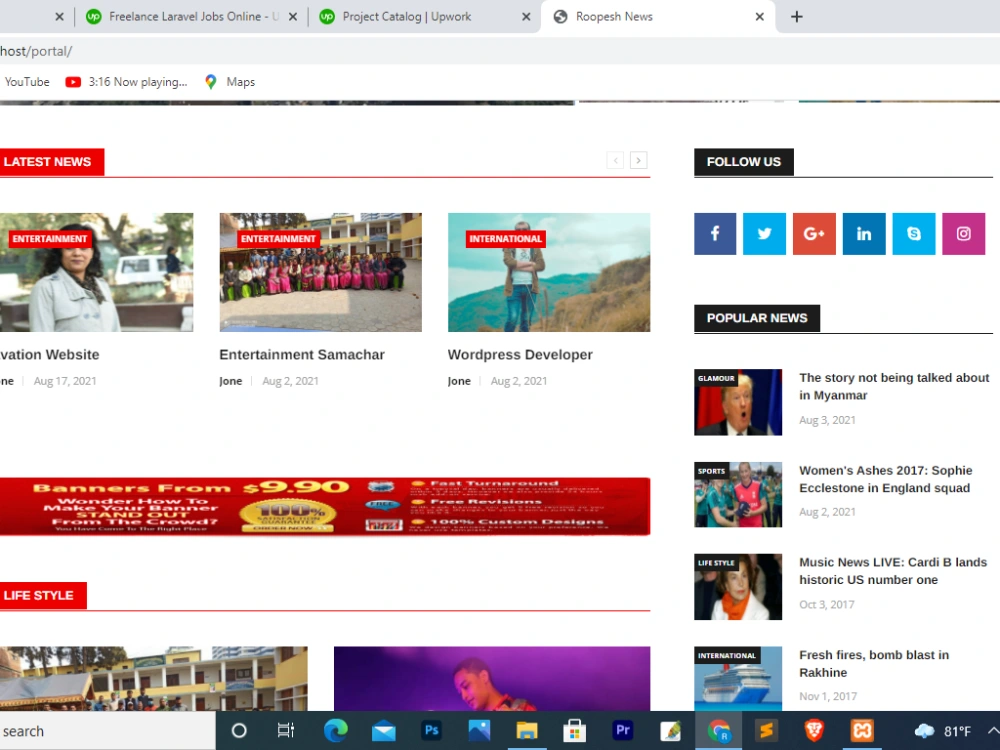The width and height of the screenshot is (1000, 750).
Task: Click the INTERNATIONAL tagged cruise ship thumbnail
Action: pyautogui.click(x=738, y=679)
